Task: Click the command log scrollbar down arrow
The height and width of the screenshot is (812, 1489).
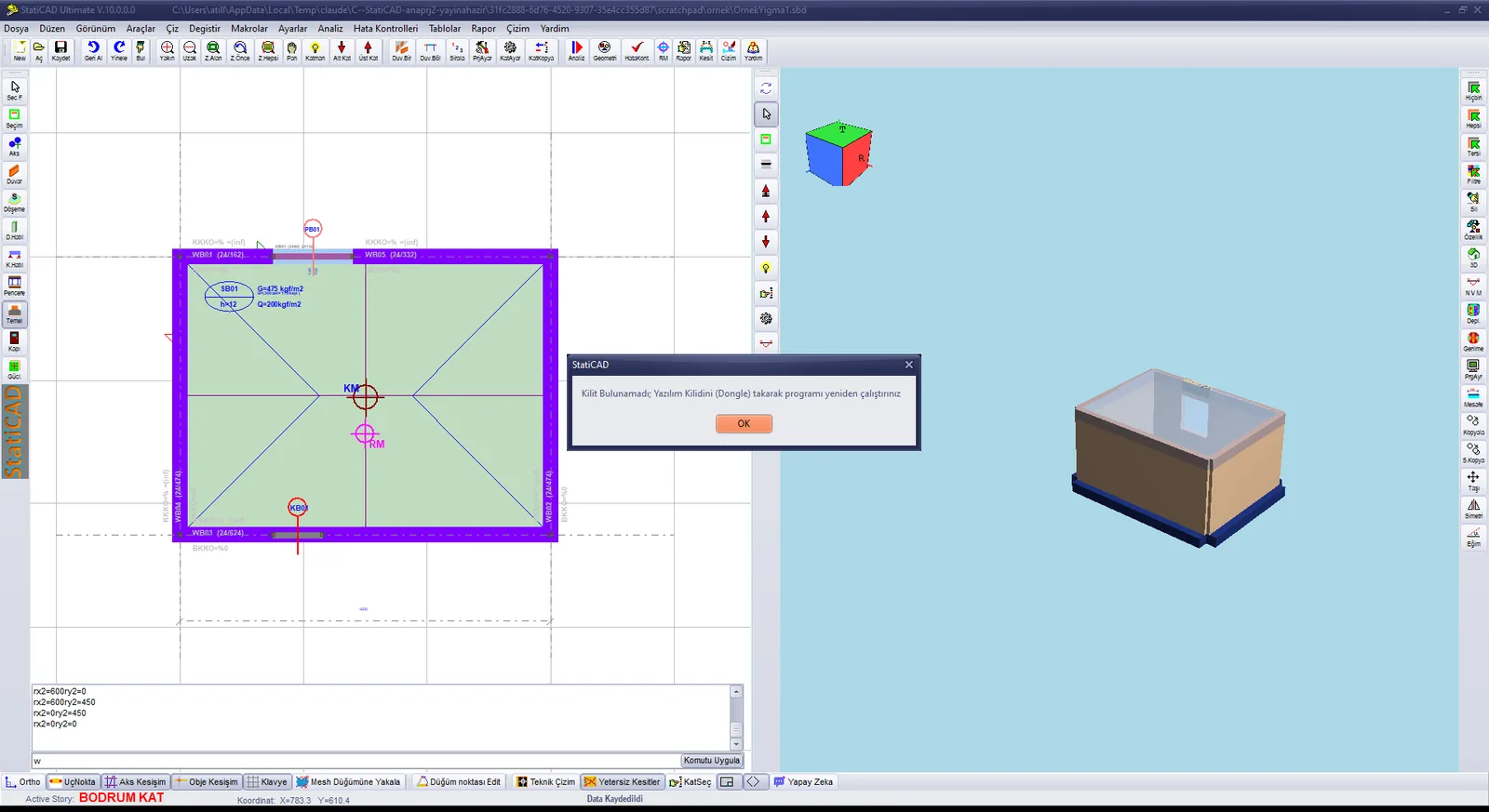Action: coord(736,744)
